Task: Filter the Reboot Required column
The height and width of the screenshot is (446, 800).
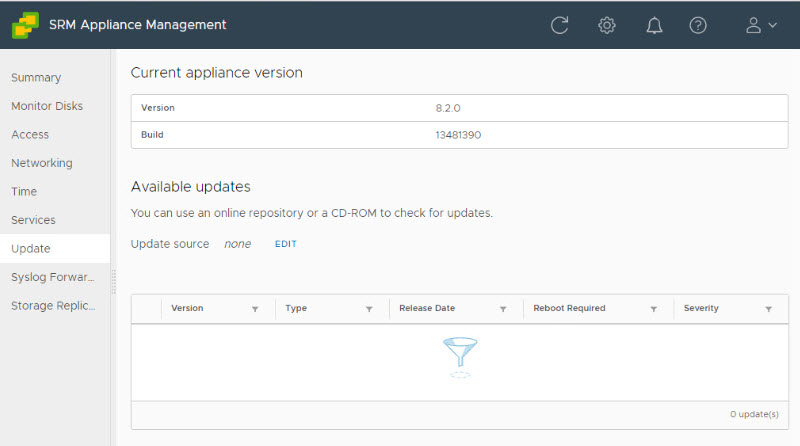Action: pos(653,309)
